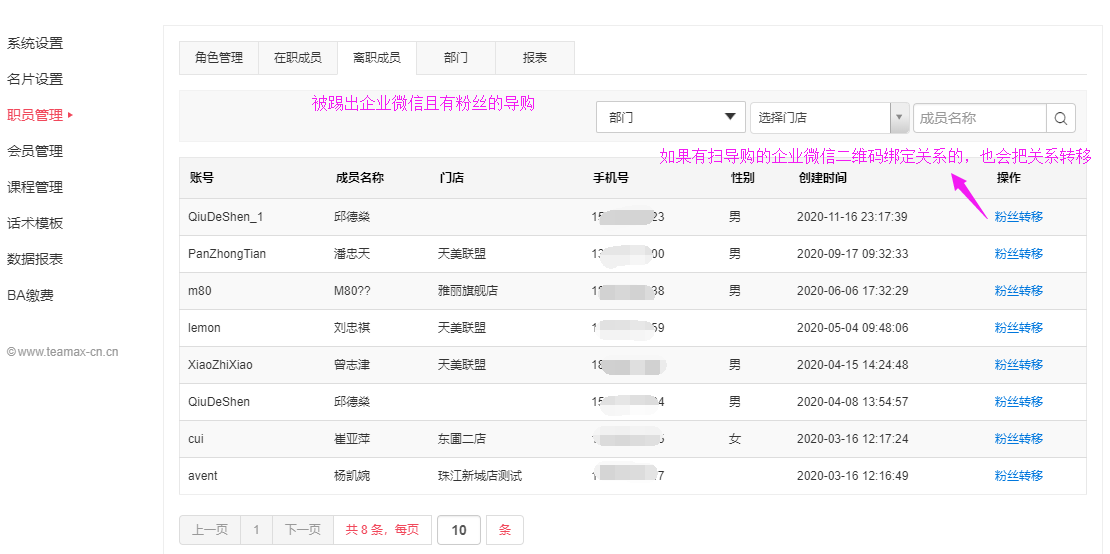1110x554 pixels.
Task: Click the 成员名称 search input field
Action: tap(979, 118)
